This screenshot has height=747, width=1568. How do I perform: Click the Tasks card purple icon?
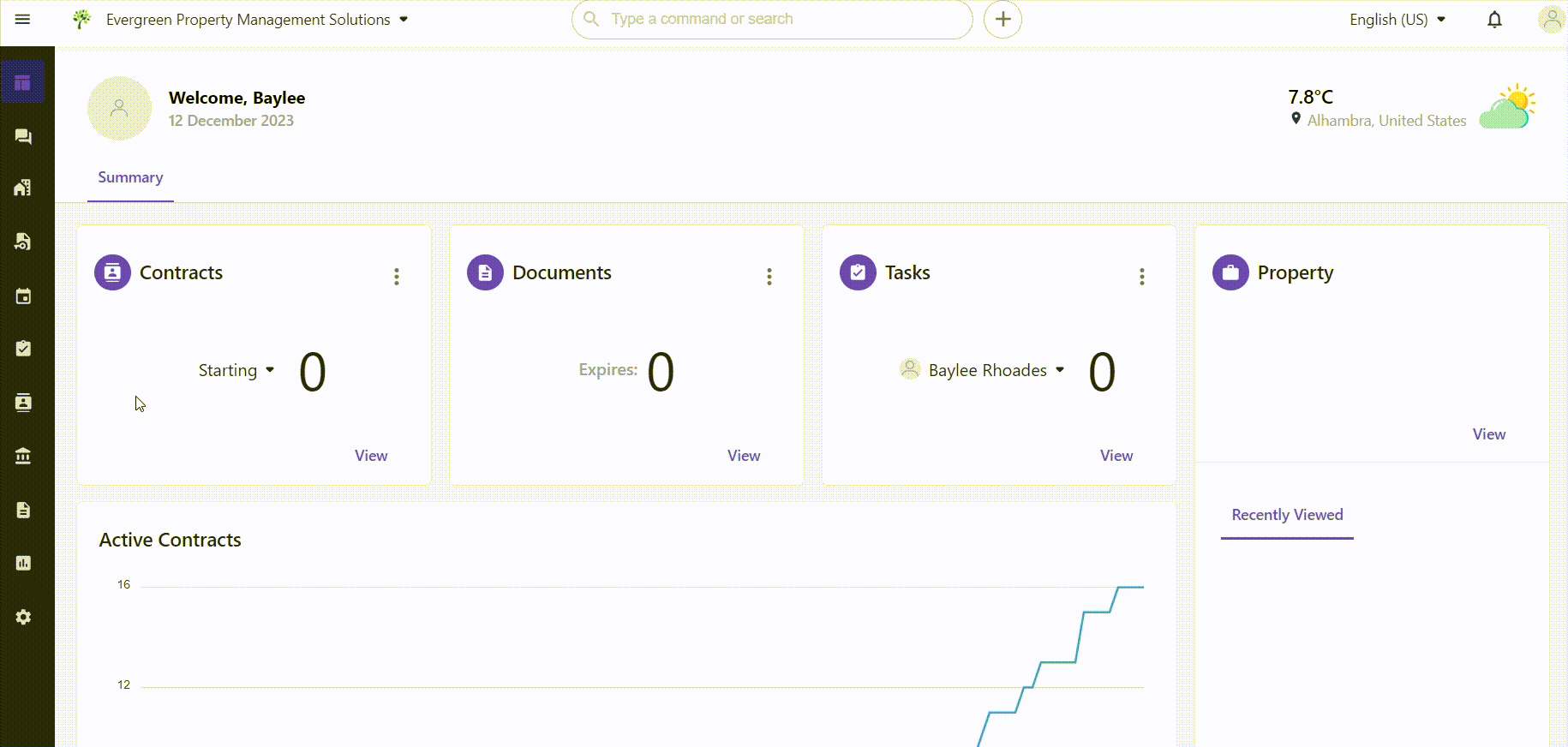tap(858, 272)
